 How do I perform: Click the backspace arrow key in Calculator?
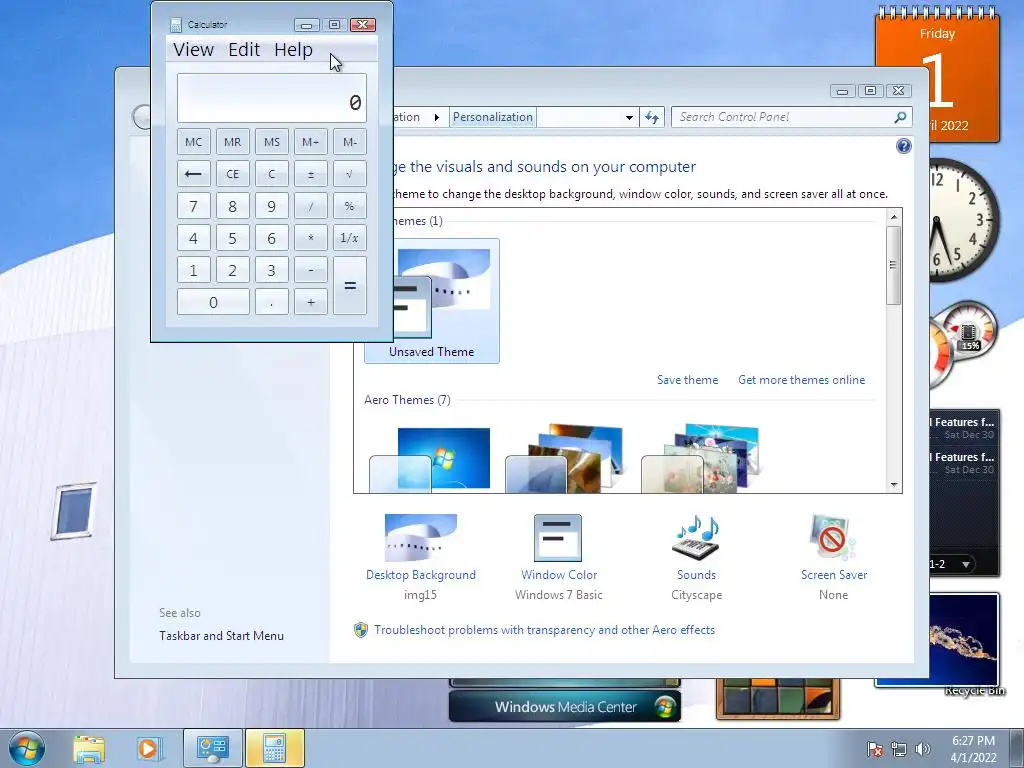pyautogui.click(x=193, y=174)
